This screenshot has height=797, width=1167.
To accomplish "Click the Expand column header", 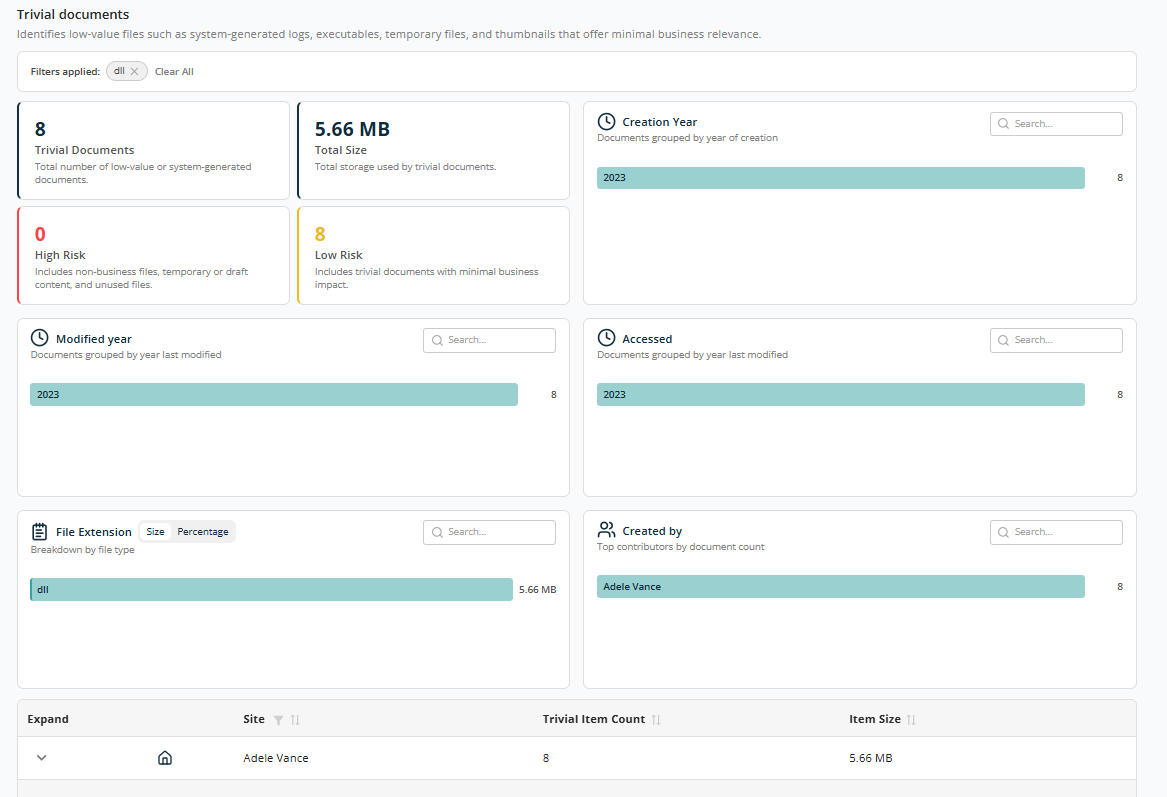I will [x=48, y=719].
